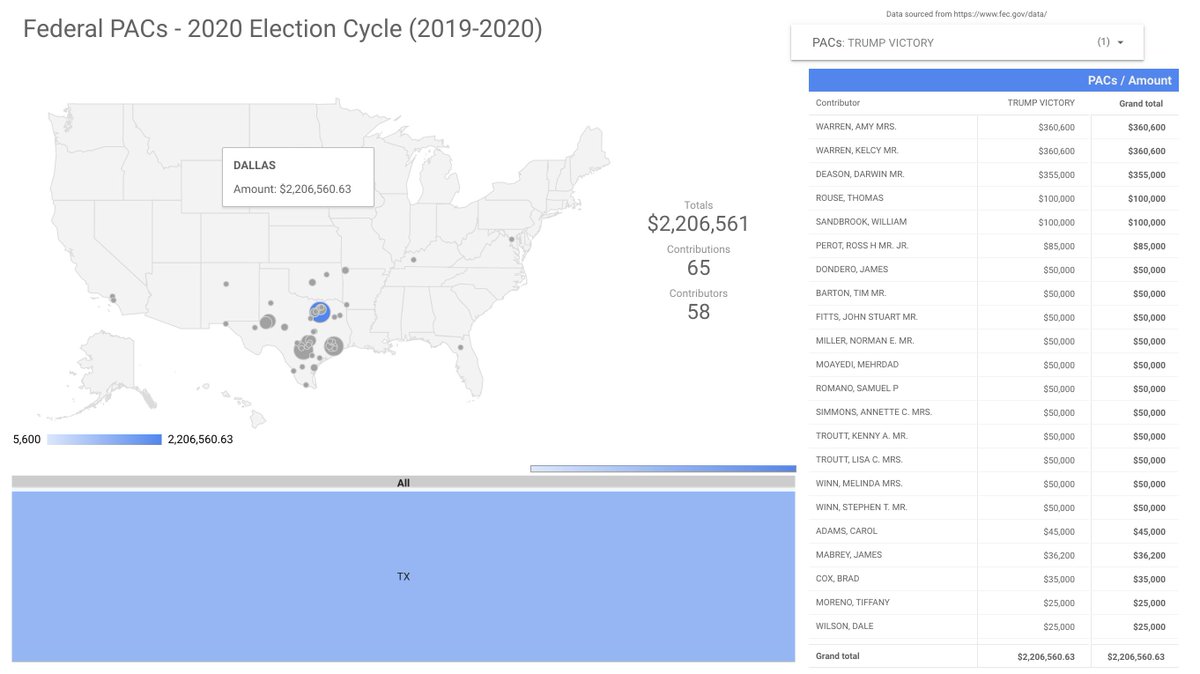
Task: Select MABREY, JAMES contributor
Action: 849,555
